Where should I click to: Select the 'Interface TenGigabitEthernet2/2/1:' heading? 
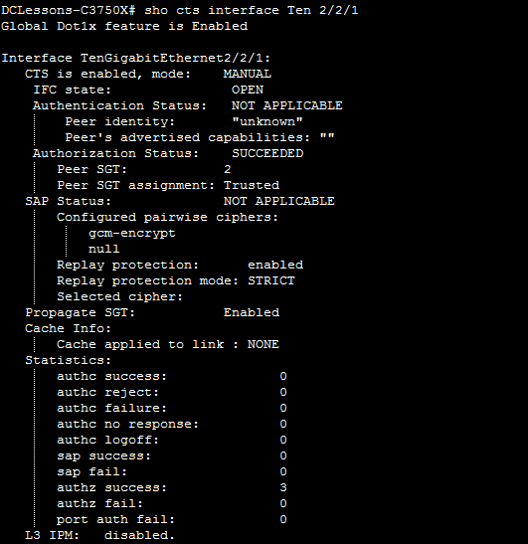(136, 58)
